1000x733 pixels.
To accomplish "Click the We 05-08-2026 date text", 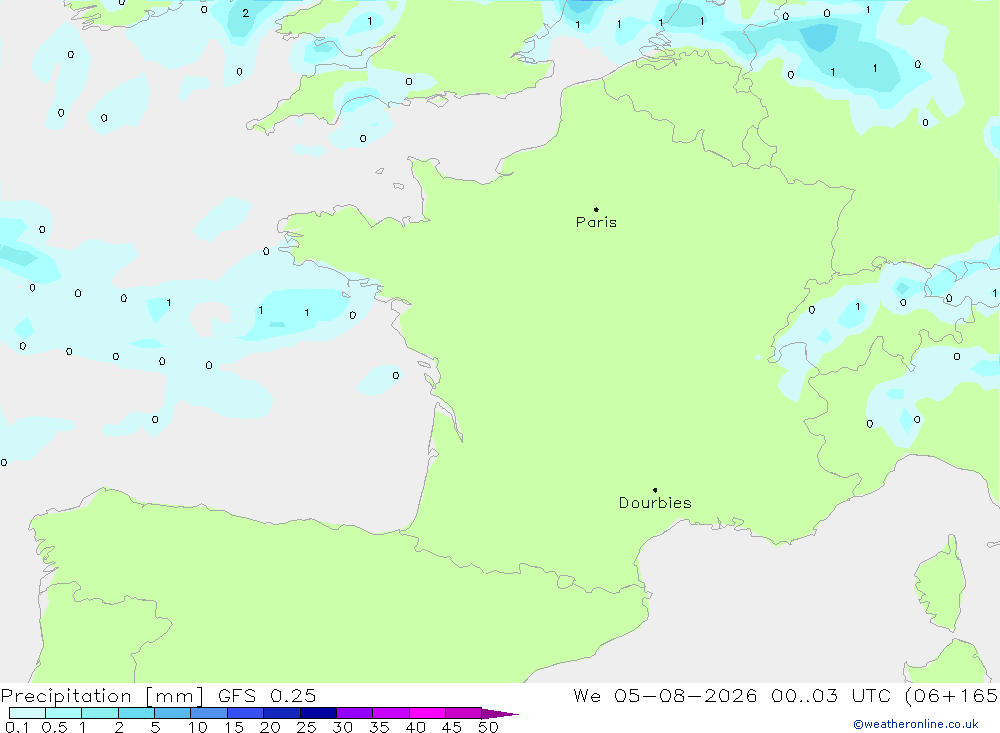I will [x=665, y=696].
